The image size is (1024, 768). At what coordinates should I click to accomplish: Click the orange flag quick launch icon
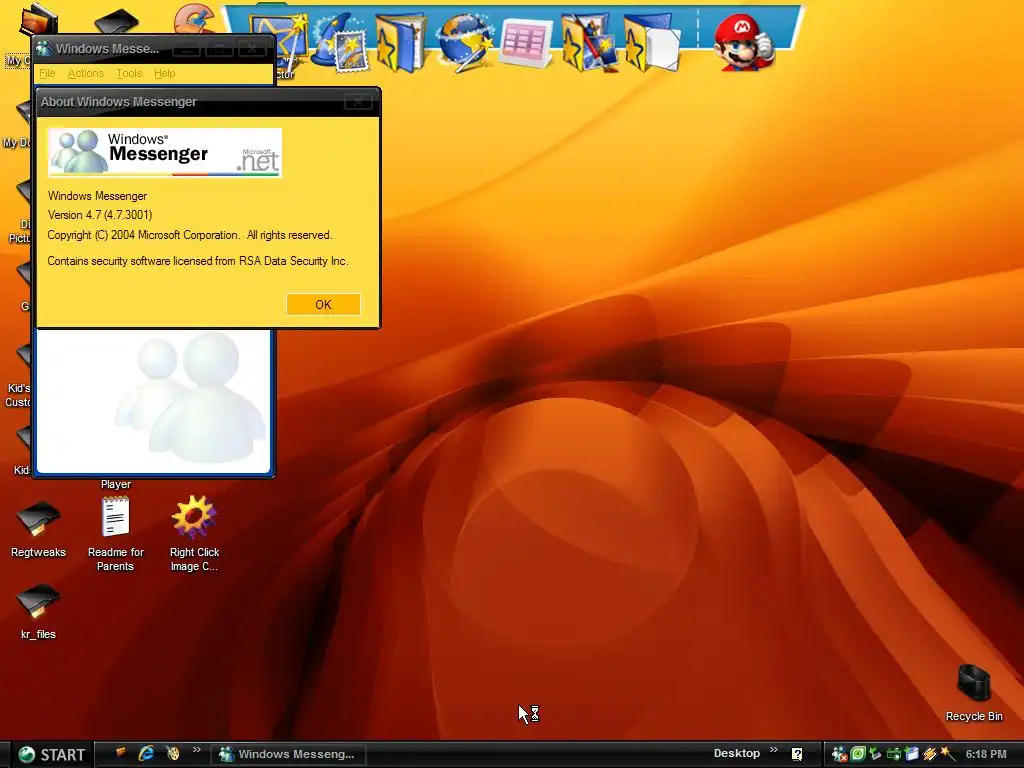120,753
